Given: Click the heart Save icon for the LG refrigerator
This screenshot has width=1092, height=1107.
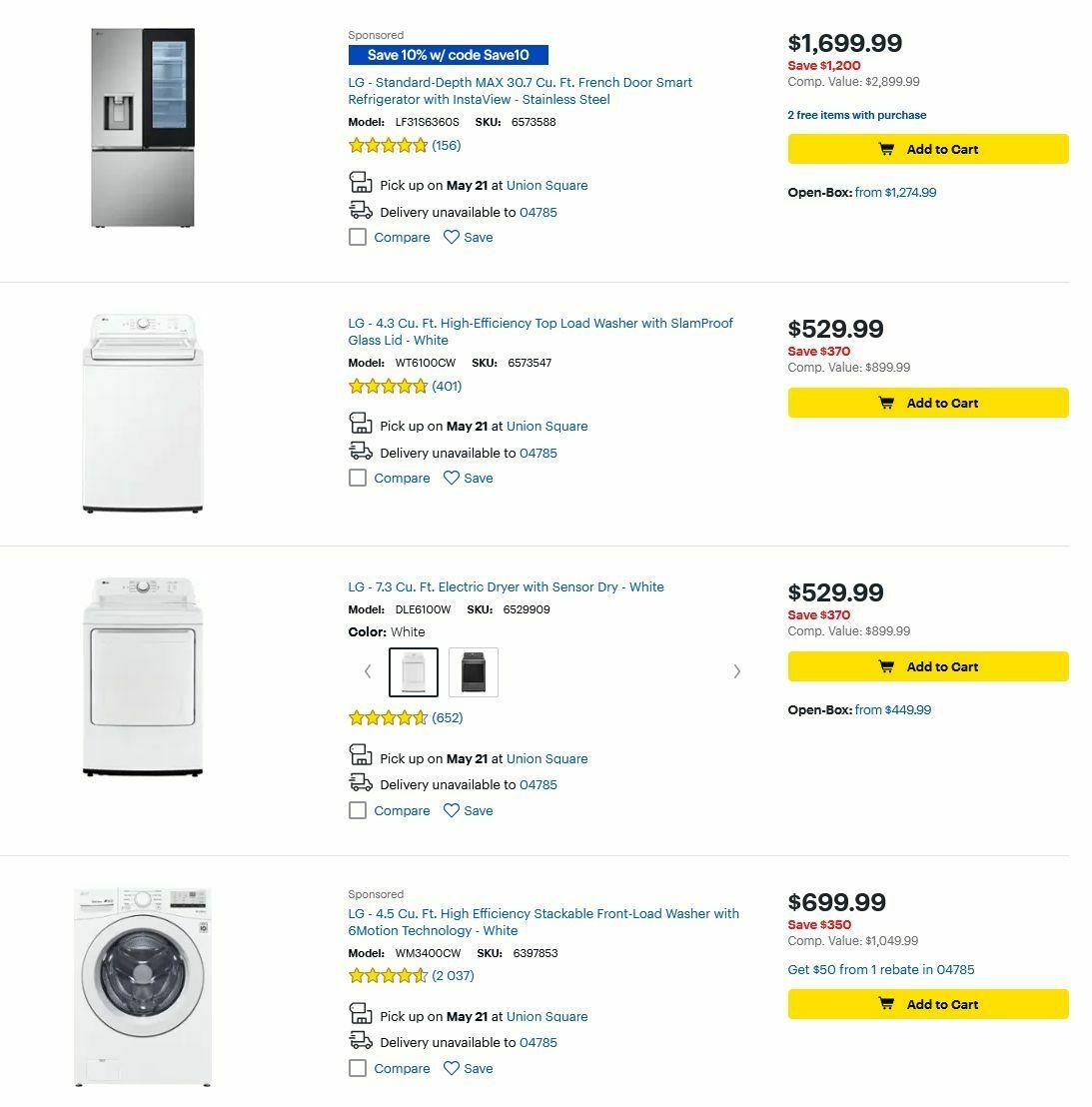Looking at the screenshot, I should (x=450, y=237).
